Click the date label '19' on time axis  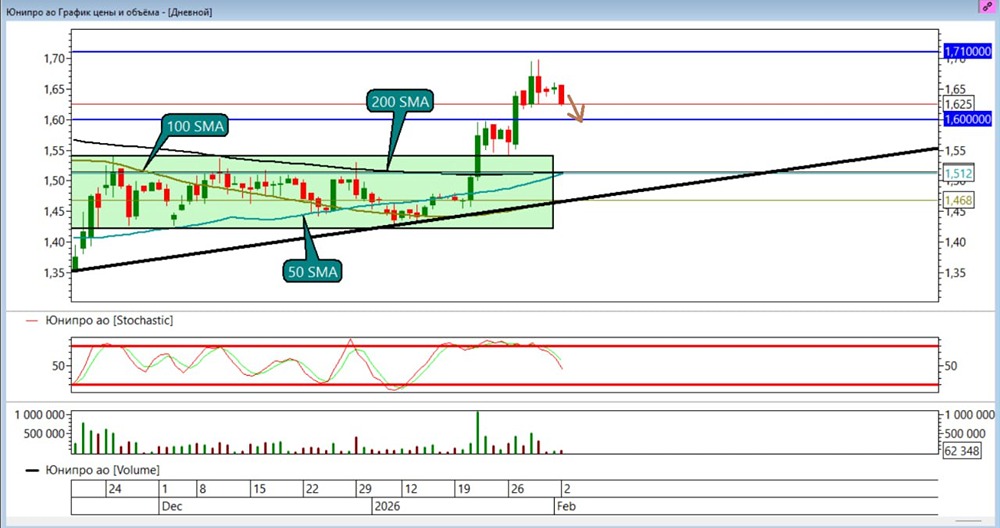[x=464, y=489]
